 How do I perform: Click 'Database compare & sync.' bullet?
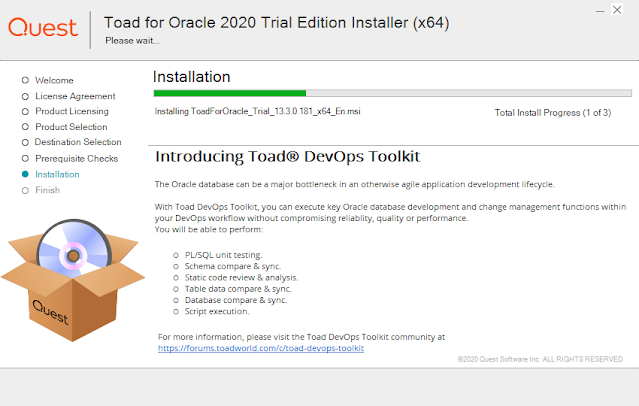pyautogui.click(x=236, y=300)
